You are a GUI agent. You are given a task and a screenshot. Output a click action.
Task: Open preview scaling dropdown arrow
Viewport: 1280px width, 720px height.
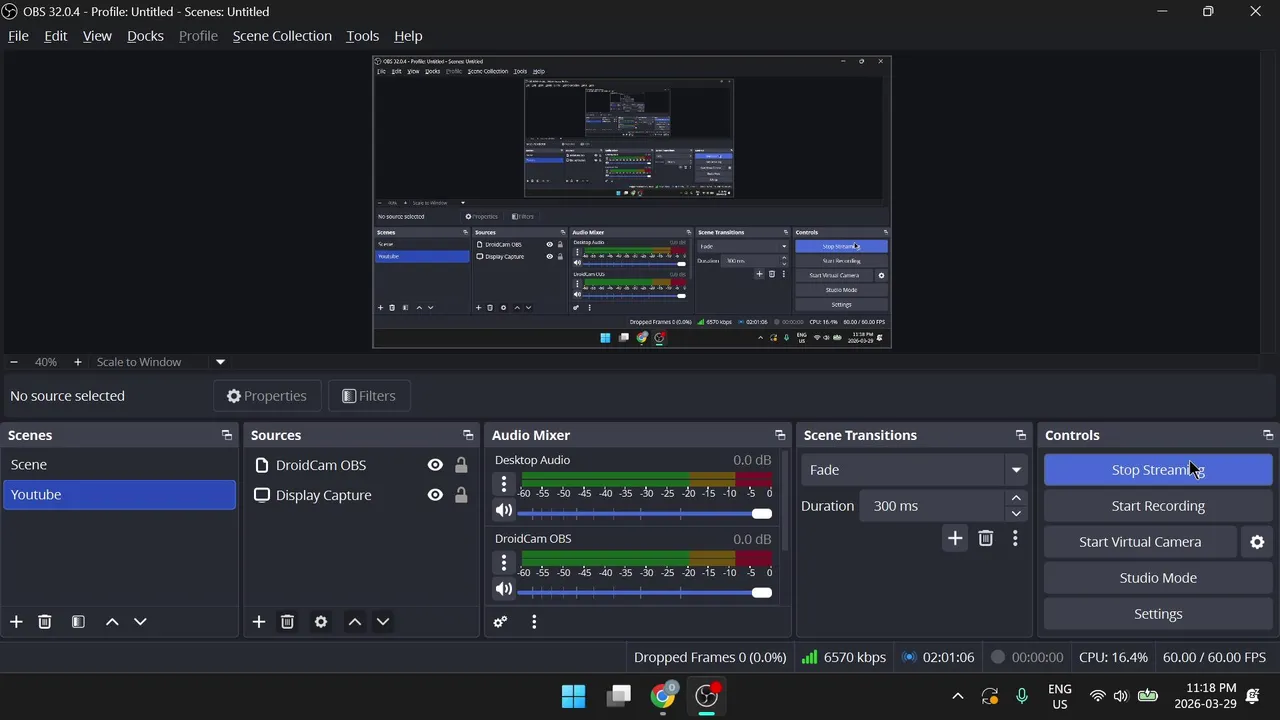(x=220, y=362)
